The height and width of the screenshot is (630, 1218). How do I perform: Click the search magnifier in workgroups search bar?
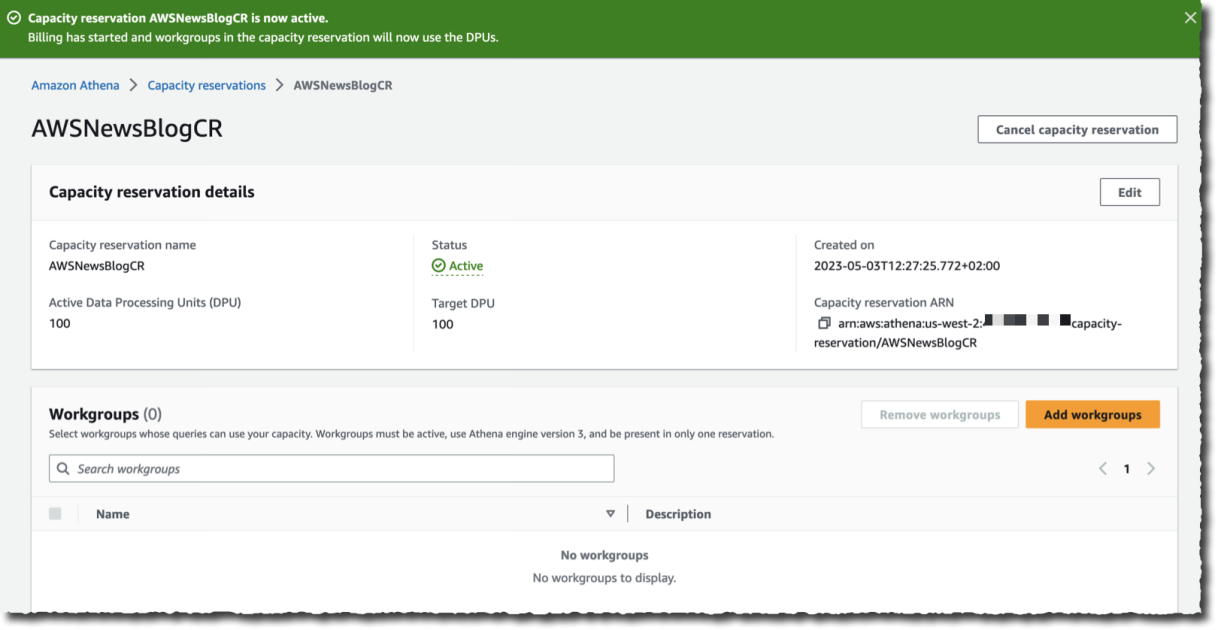point(63,468)
